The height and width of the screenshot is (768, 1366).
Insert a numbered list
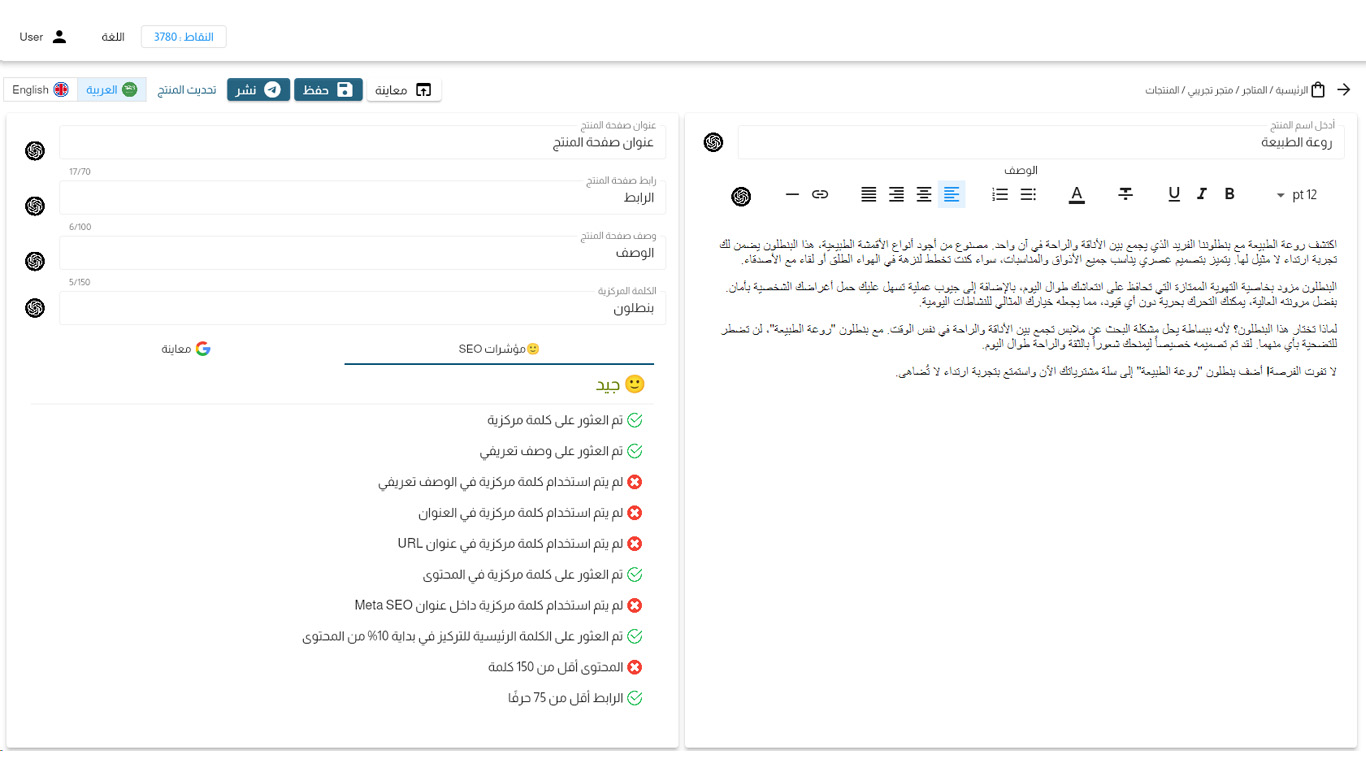[x=1000, y=194]
